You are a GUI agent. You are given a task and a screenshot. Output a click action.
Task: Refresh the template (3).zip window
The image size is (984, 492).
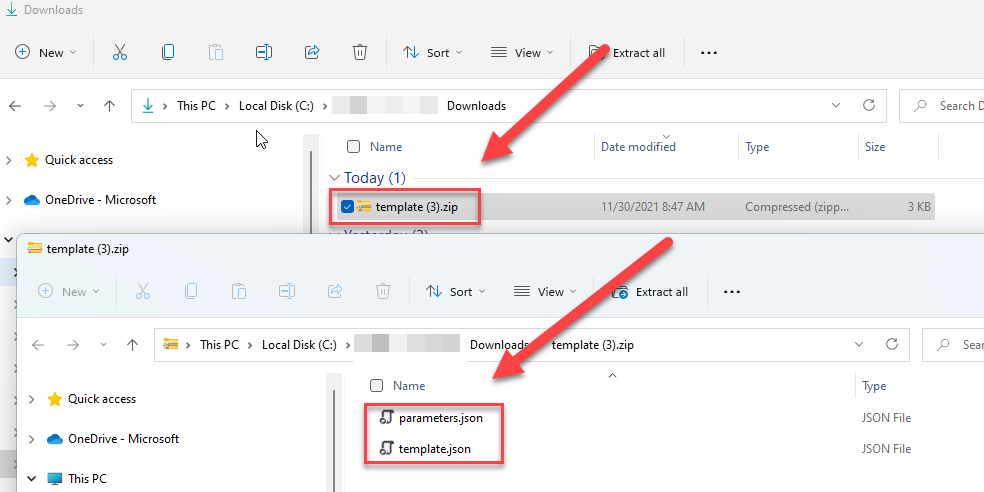(x=892, y=344)
